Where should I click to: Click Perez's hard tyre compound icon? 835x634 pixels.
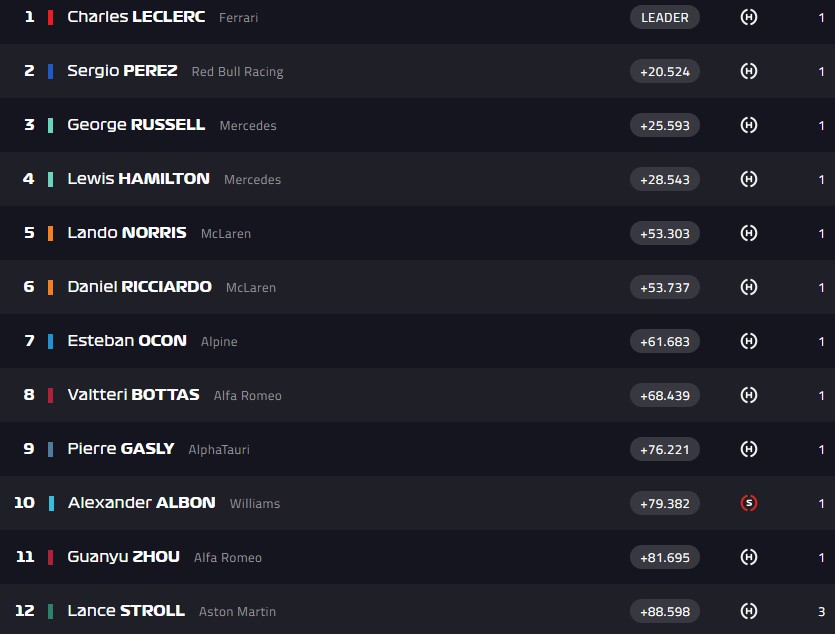(x=748, y=71)
